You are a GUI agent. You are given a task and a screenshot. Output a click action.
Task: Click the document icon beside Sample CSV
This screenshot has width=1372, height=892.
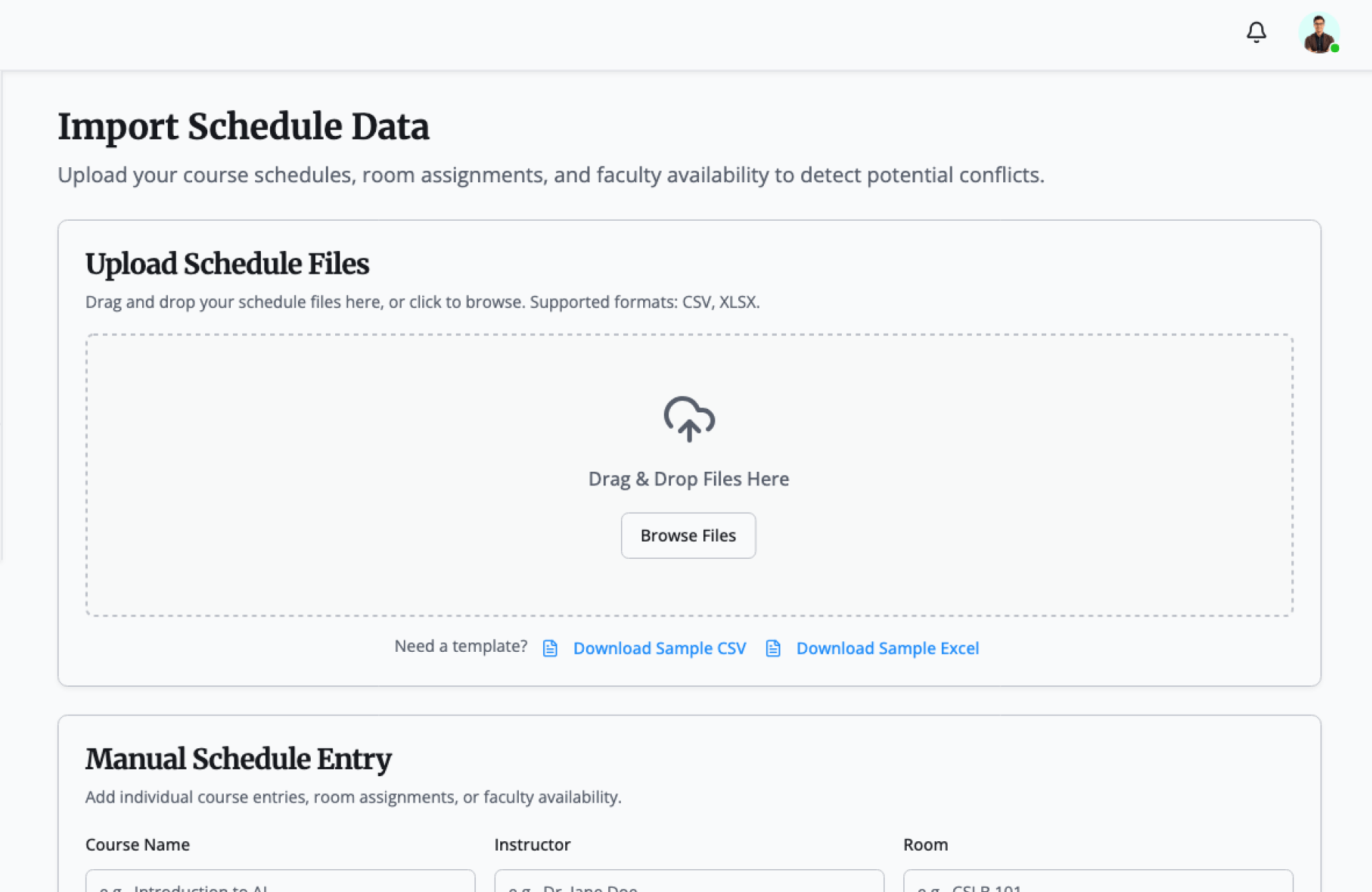click(x=550, y=648)
